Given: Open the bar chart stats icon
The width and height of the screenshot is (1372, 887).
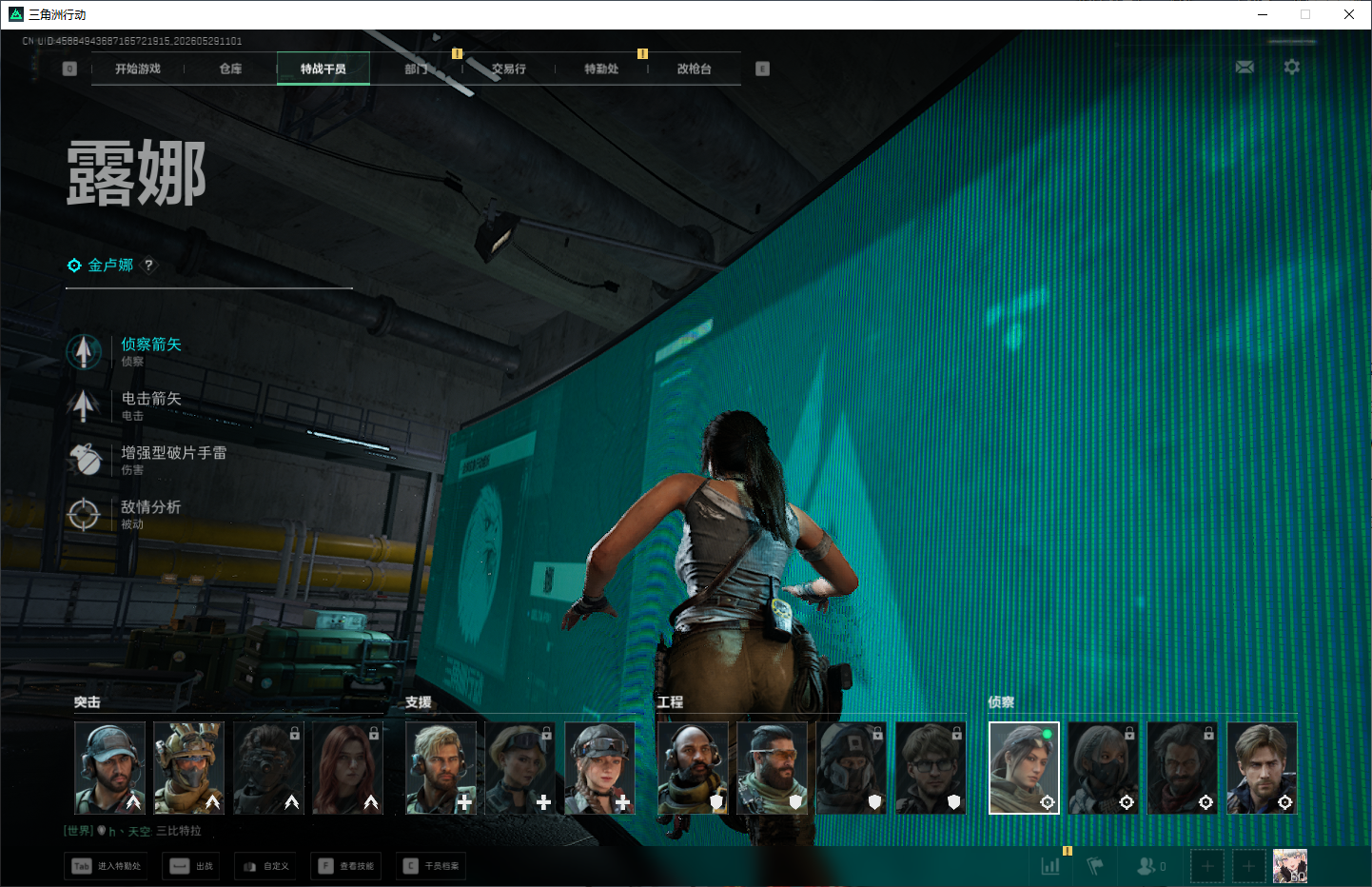Looking at the screenshot, I should (1050, 866).
